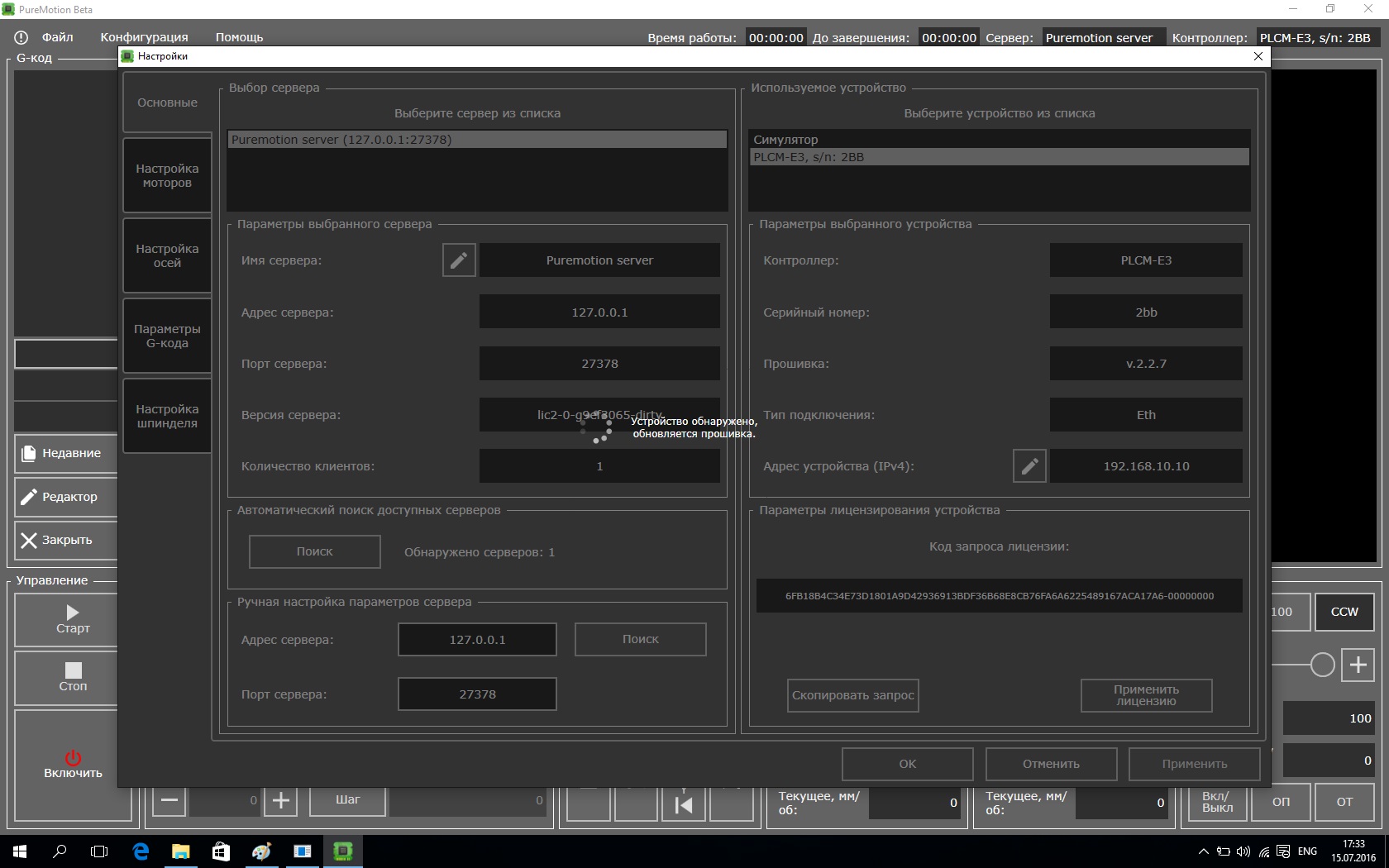Click the ОТ button
This screenshot has height=868, width=1389.
pos(1345,802)
